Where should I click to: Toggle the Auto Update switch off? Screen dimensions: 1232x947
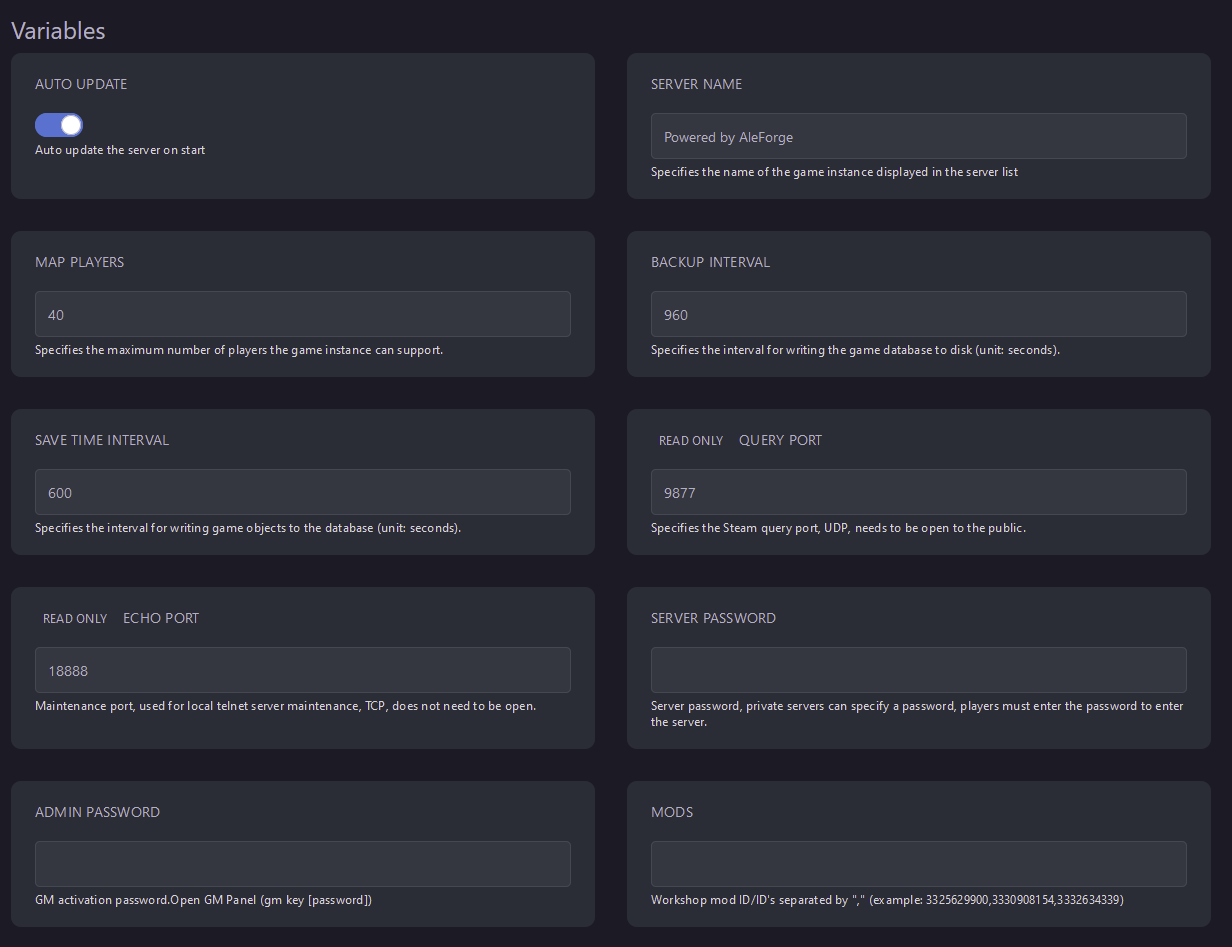click(x=59, y=125)
